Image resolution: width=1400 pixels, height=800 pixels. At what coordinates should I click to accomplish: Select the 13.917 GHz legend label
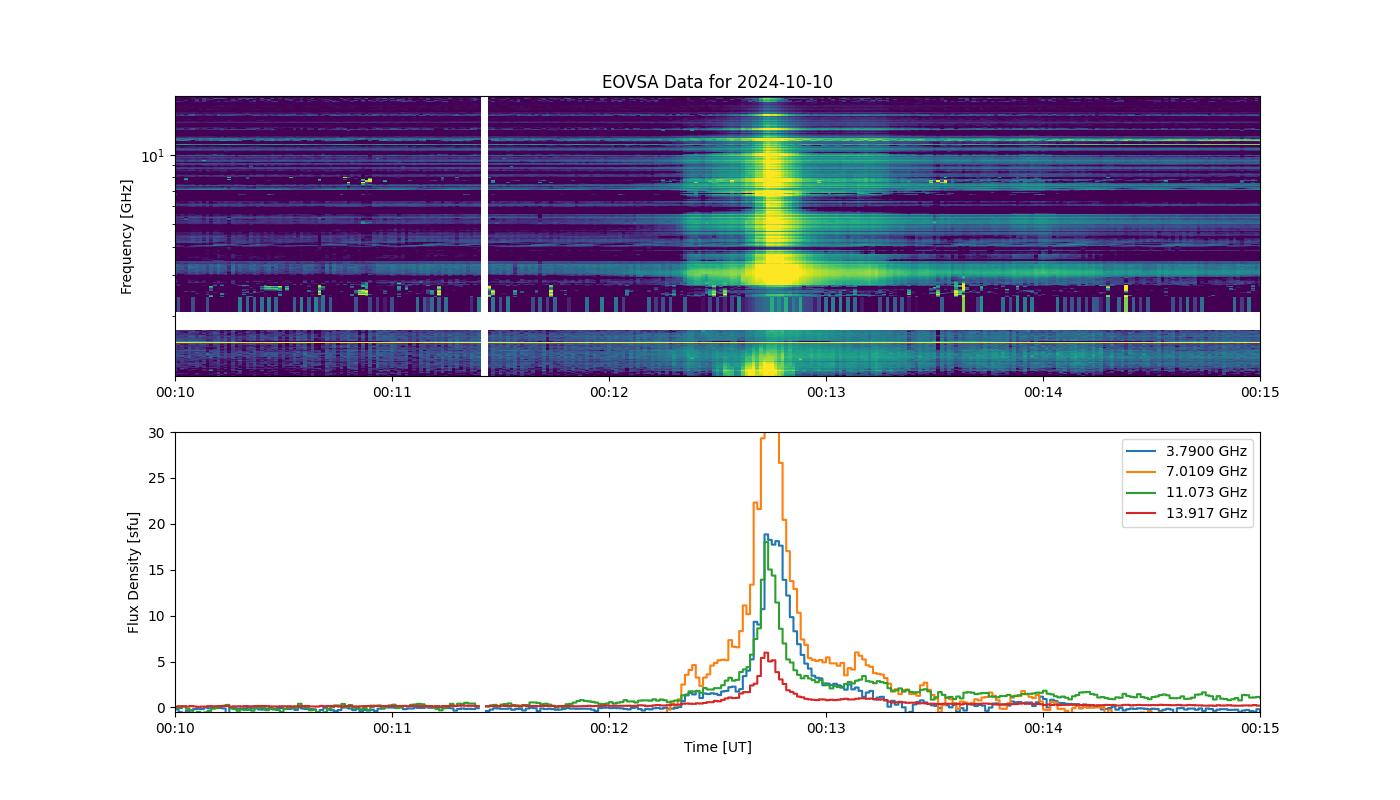click(1207, 514)
